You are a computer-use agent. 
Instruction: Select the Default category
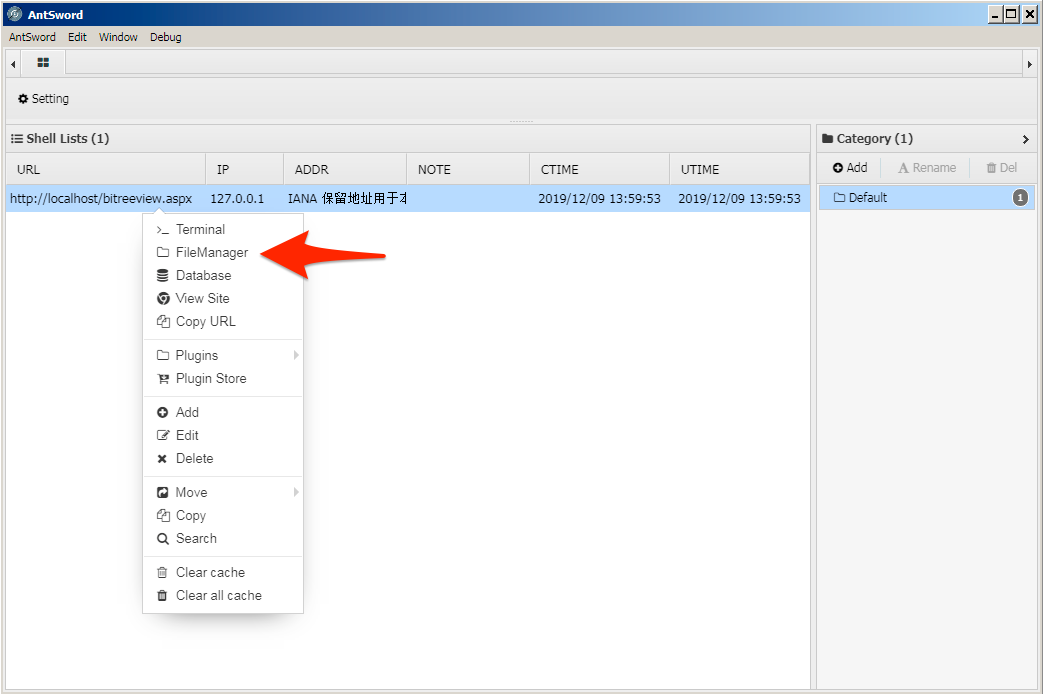(927, 198)
